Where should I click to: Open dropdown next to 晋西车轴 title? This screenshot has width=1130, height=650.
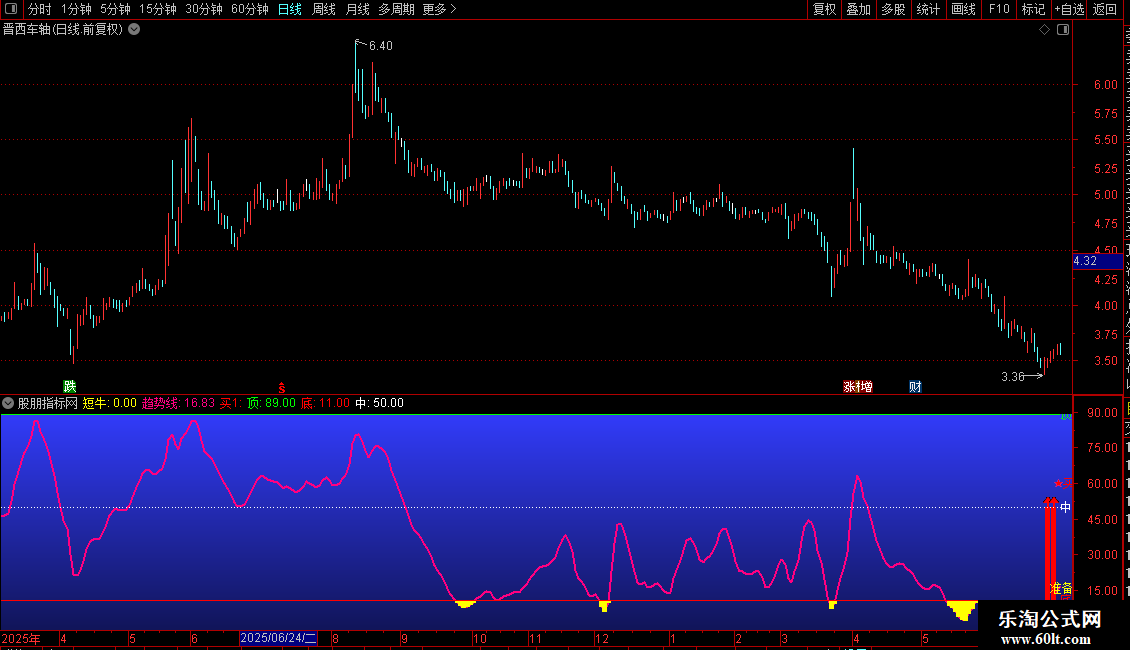134,30
